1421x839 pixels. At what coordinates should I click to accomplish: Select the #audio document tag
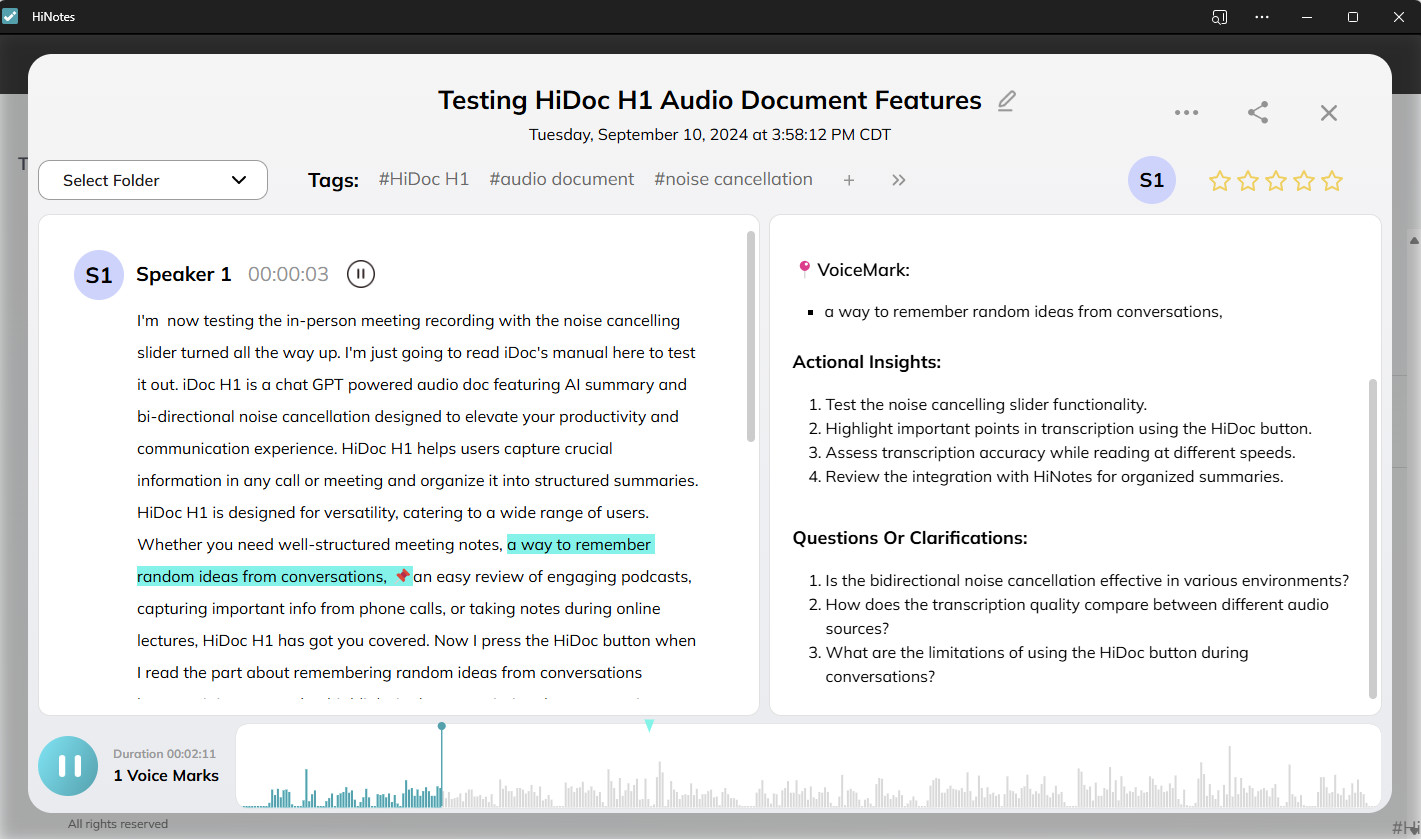pos(562,179)
